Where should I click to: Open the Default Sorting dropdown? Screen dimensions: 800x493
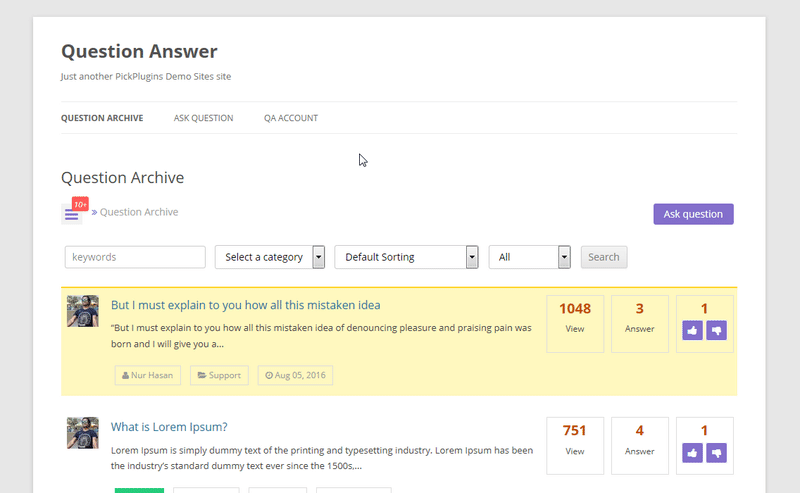(x=407, y=257)
